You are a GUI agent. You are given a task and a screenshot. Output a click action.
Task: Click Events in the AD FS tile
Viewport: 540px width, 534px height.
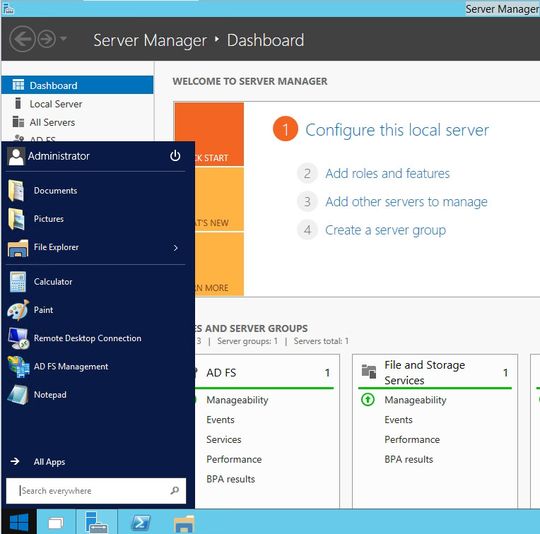[220, 420]
